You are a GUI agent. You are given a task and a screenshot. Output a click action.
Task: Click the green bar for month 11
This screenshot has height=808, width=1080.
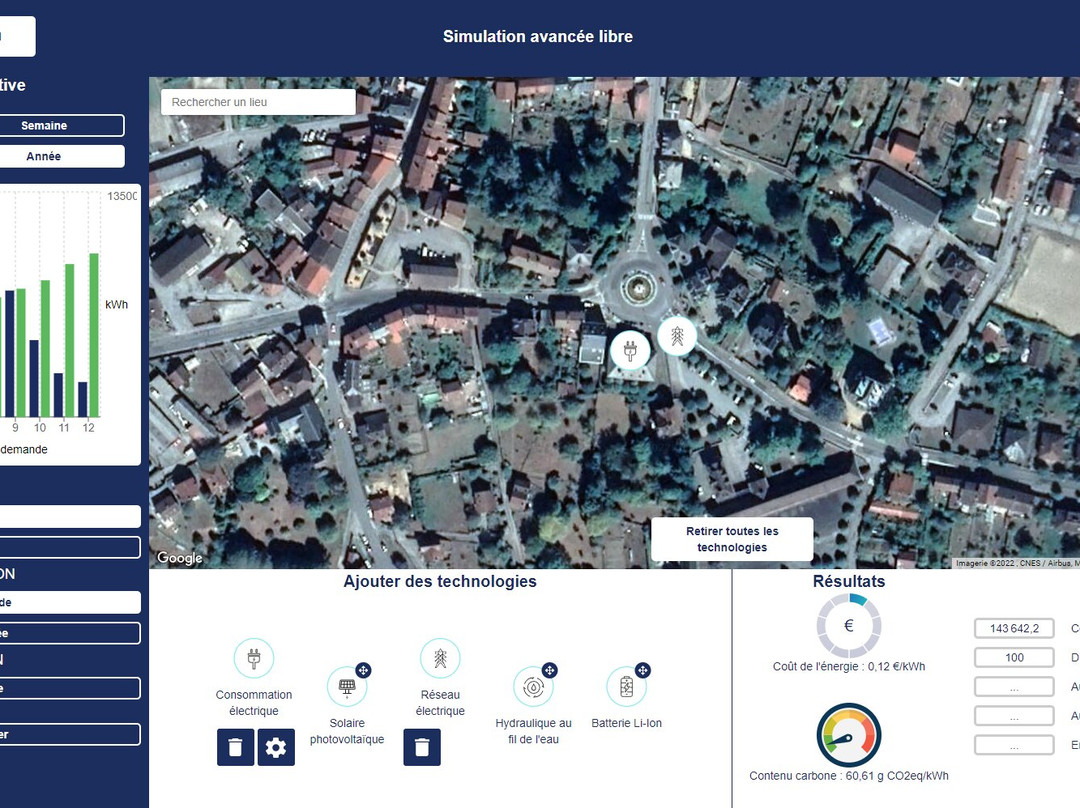pos(70,340)
